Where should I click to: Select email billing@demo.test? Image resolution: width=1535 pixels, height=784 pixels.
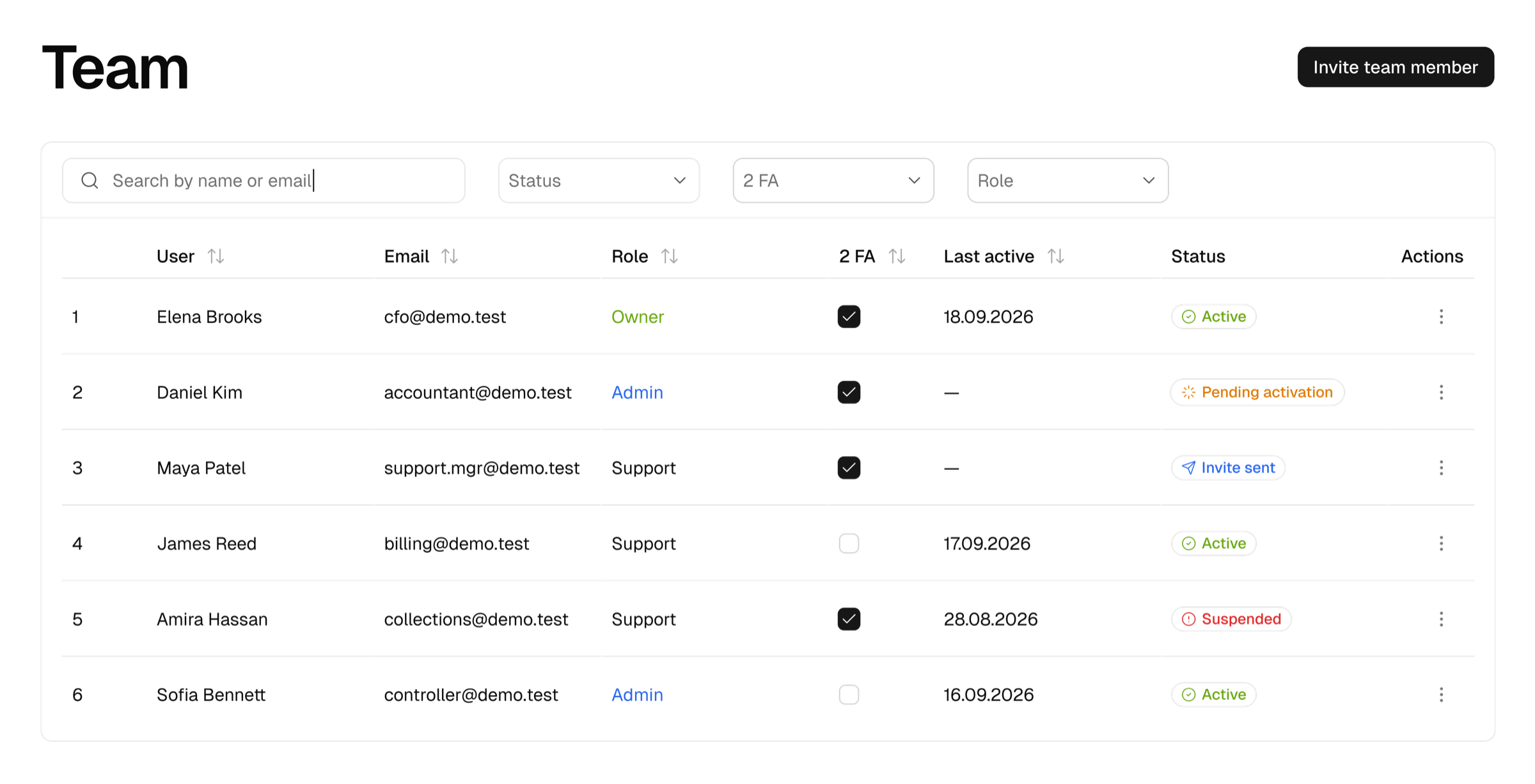tap(457, 544)
